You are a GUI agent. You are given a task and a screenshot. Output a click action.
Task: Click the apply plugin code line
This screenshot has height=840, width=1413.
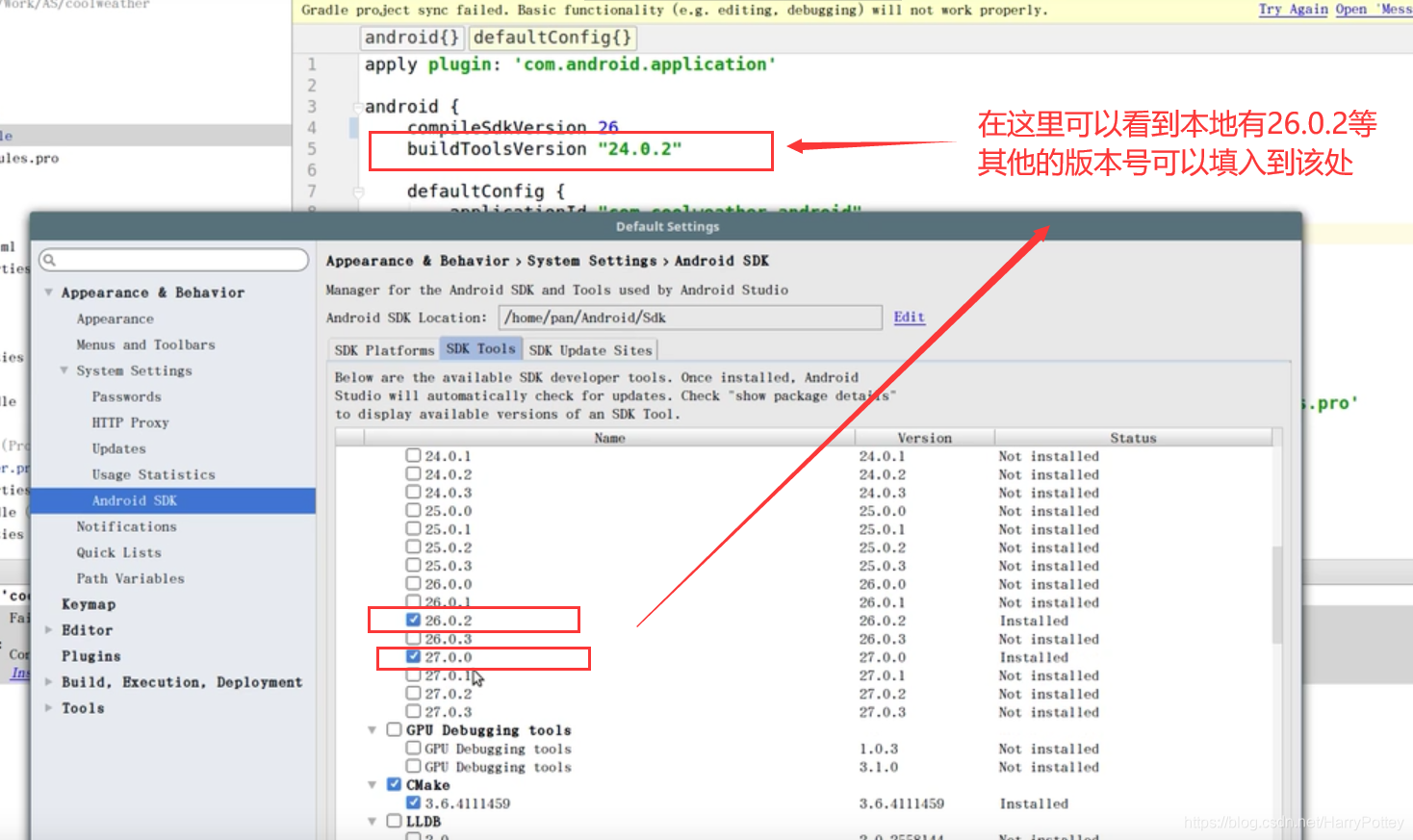[570, 64]
